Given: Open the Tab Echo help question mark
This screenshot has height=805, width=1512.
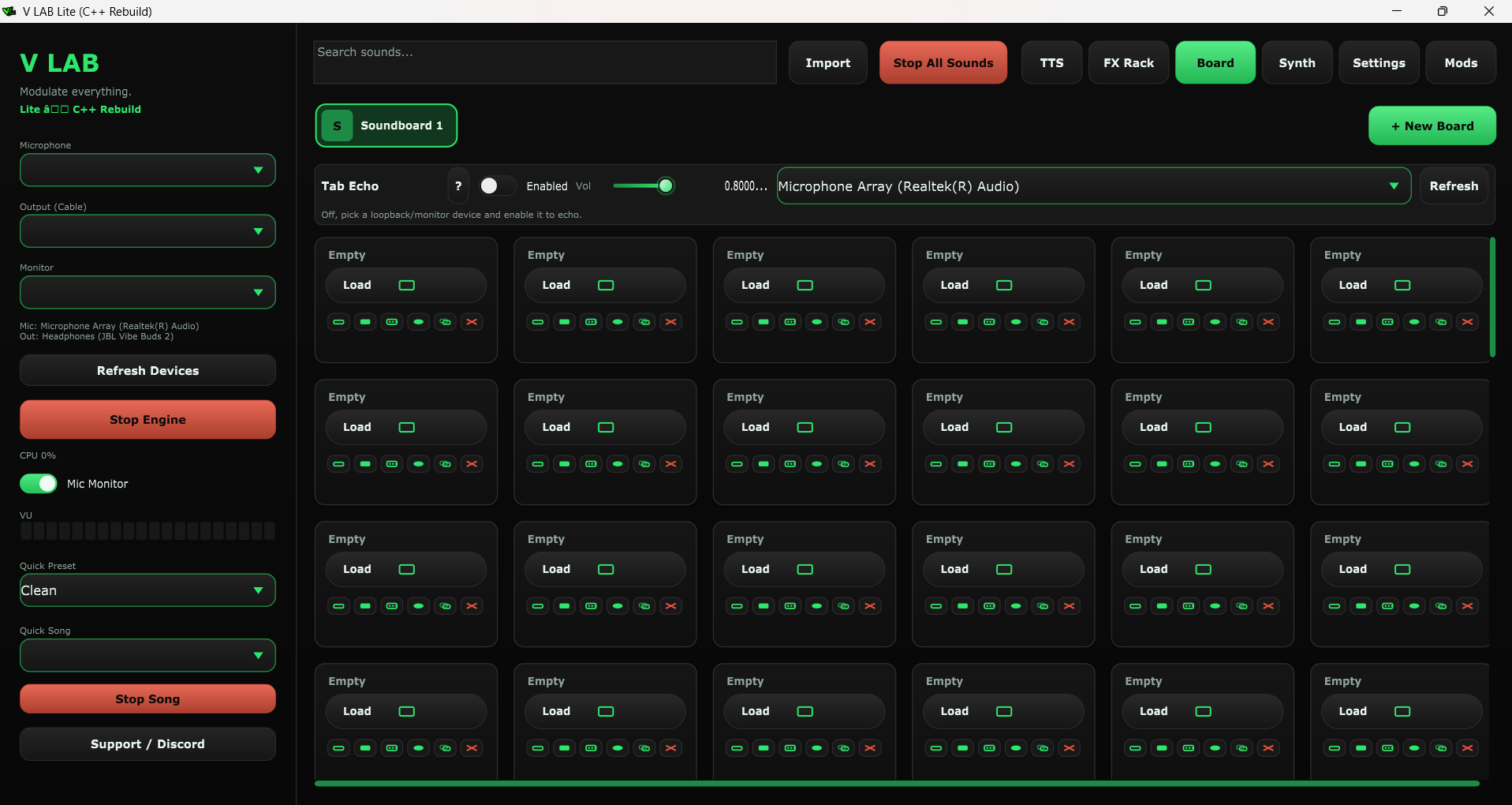Looking at the screenshot, I should [x=458, y=186].
